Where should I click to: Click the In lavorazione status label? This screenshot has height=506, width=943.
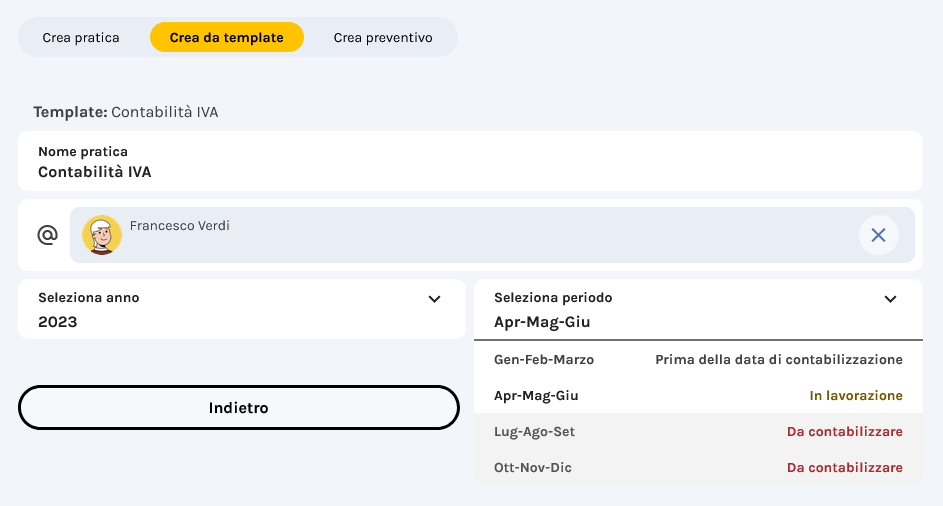856,396
